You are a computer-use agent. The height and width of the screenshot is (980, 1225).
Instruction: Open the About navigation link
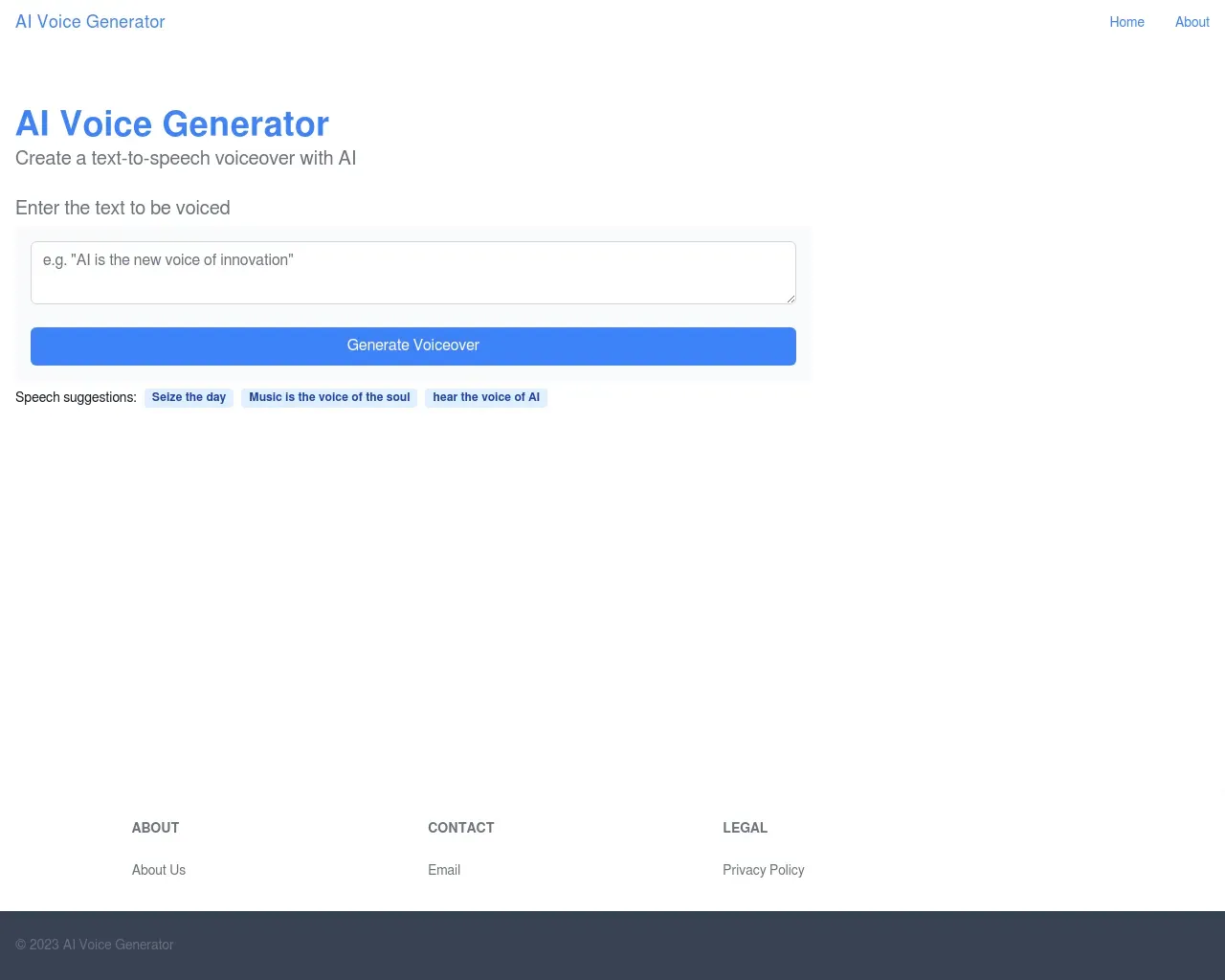(1192, 22)
